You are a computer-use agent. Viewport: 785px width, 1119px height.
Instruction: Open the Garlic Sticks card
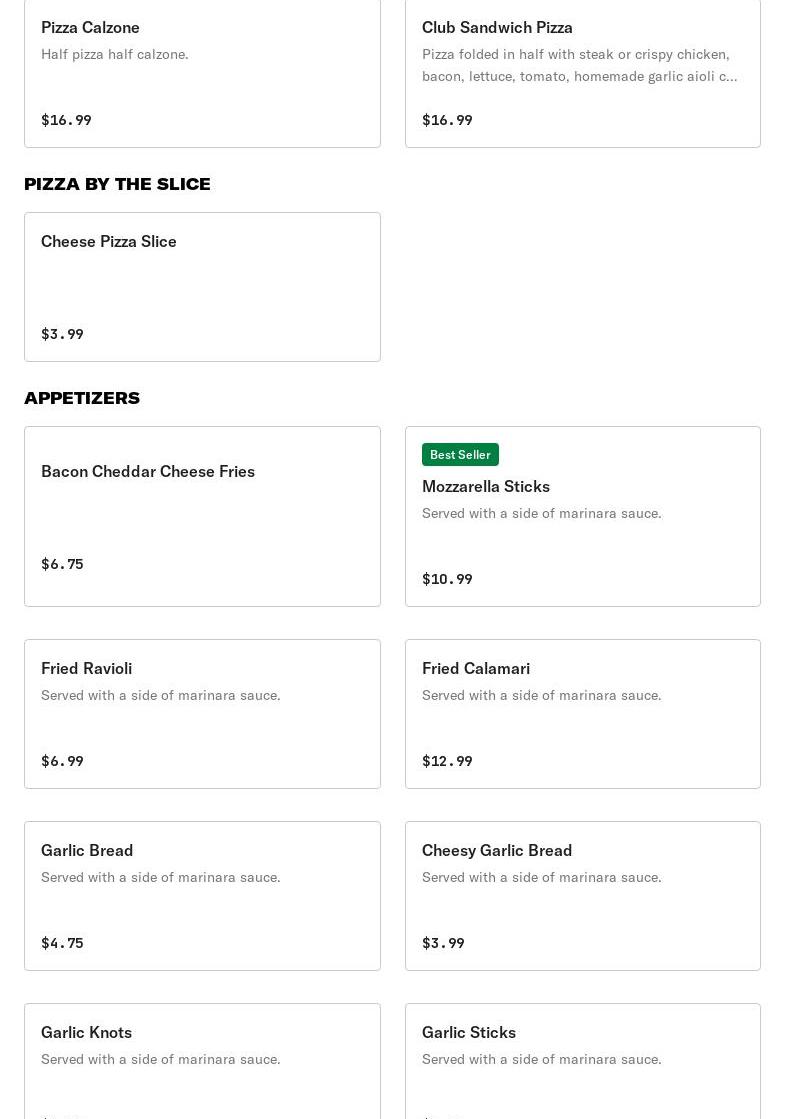[x=582, y=1061]
